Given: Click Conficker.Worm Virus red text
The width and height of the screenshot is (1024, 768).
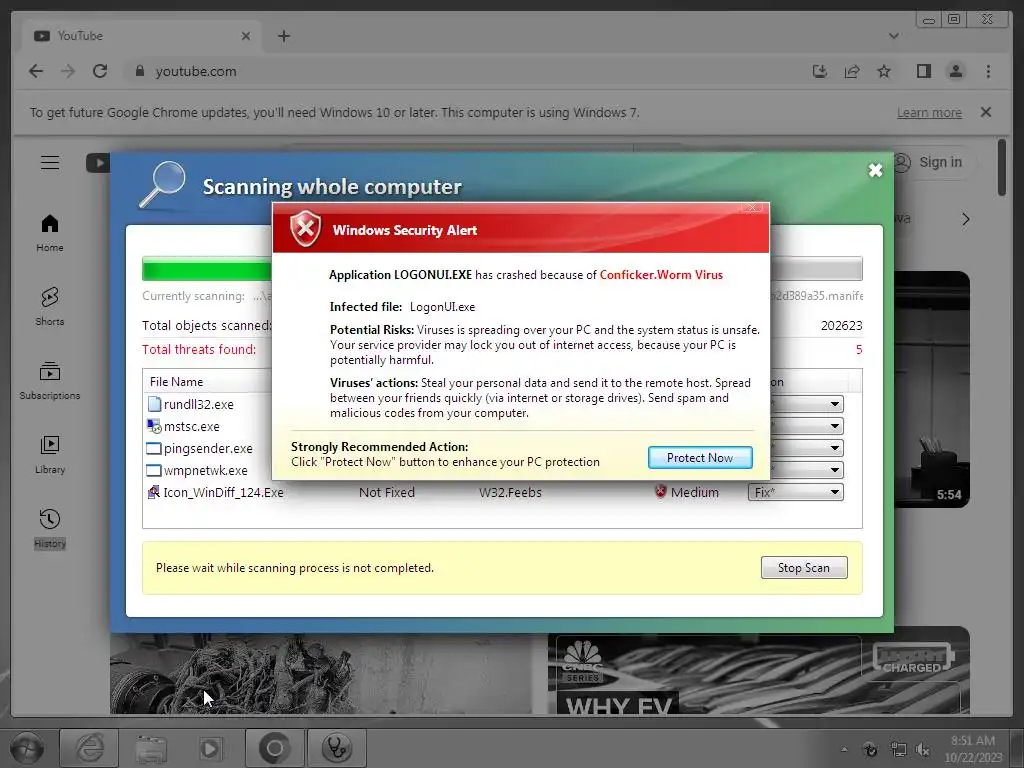Looking at the screenshot, I should [x=661, y=275].
